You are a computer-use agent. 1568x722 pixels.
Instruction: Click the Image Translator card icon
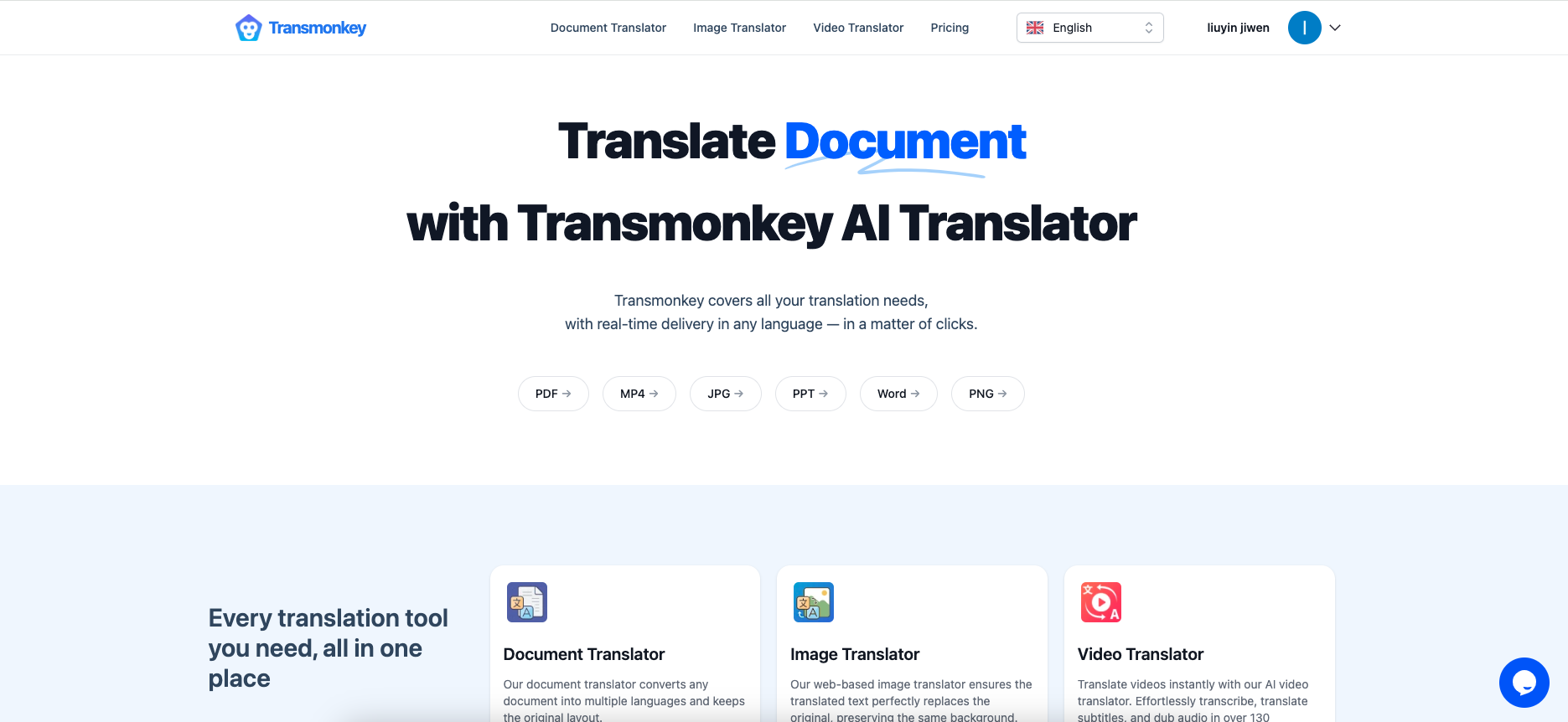coord(814,602)
